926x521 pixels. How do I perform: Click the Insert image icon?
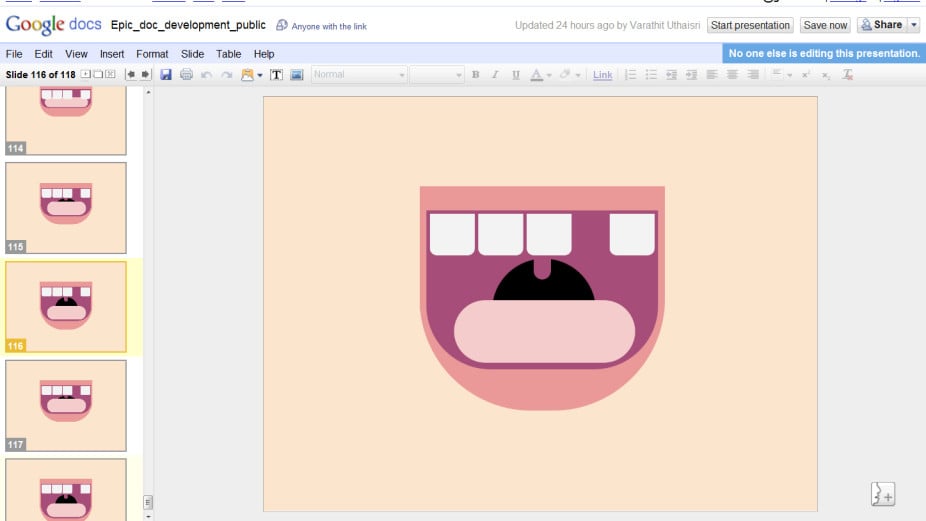click(x=296, y=75)
